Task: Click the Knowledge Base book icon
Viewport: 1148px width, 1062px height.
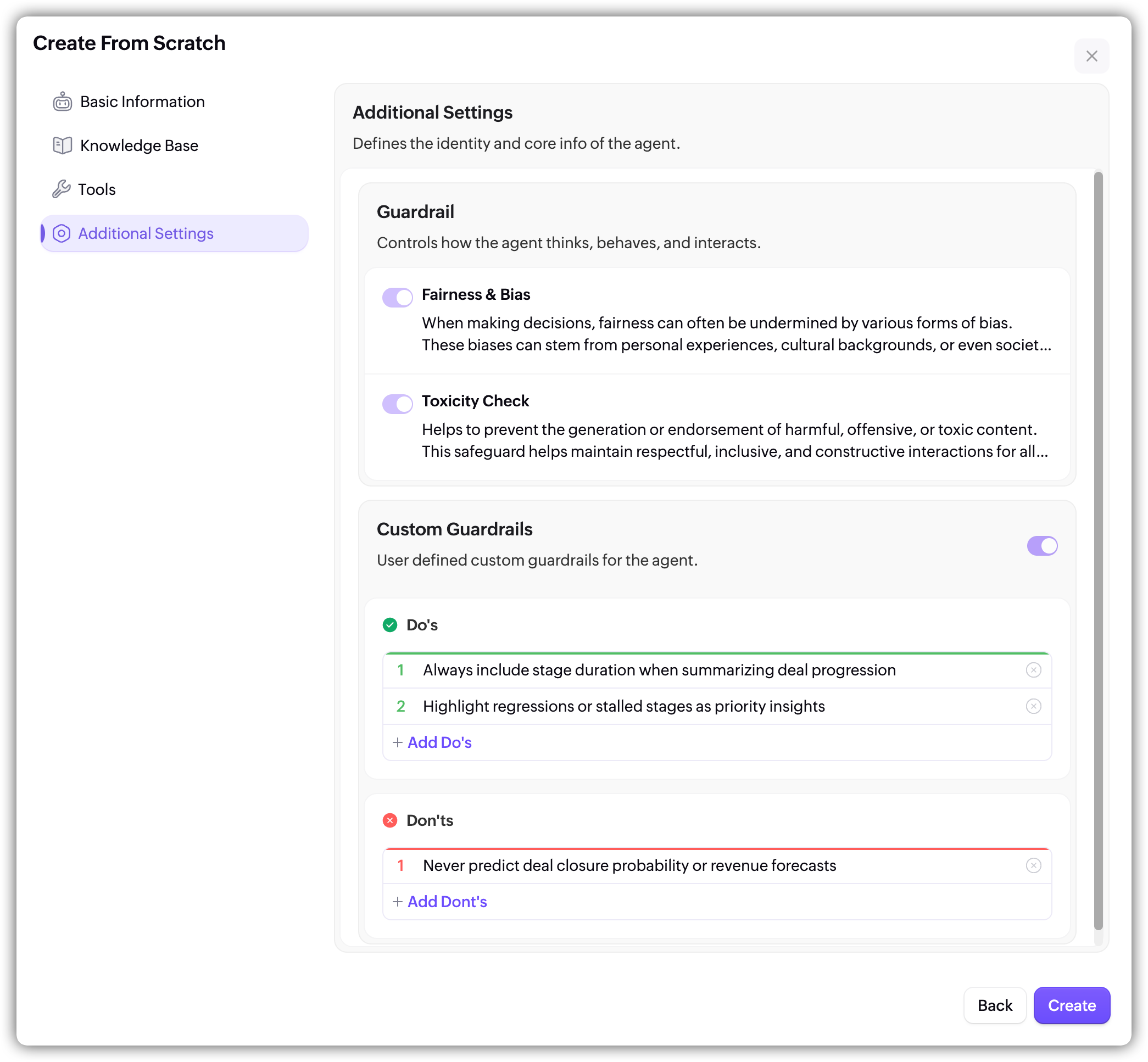Action: 62,146
